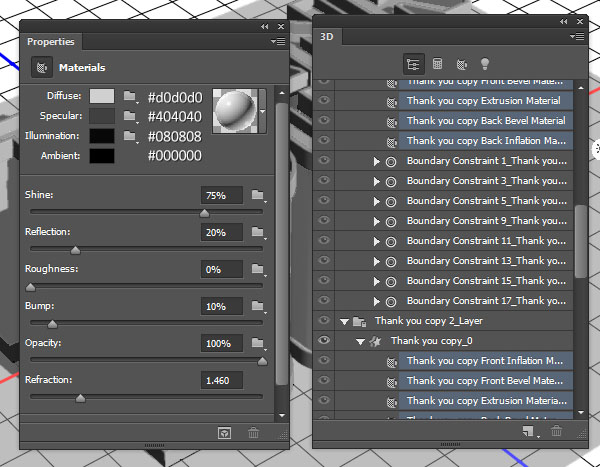Click the 3D panel vertical scrollbar thumb
This screenshot has width=600, height=467.
click(580, 241)
